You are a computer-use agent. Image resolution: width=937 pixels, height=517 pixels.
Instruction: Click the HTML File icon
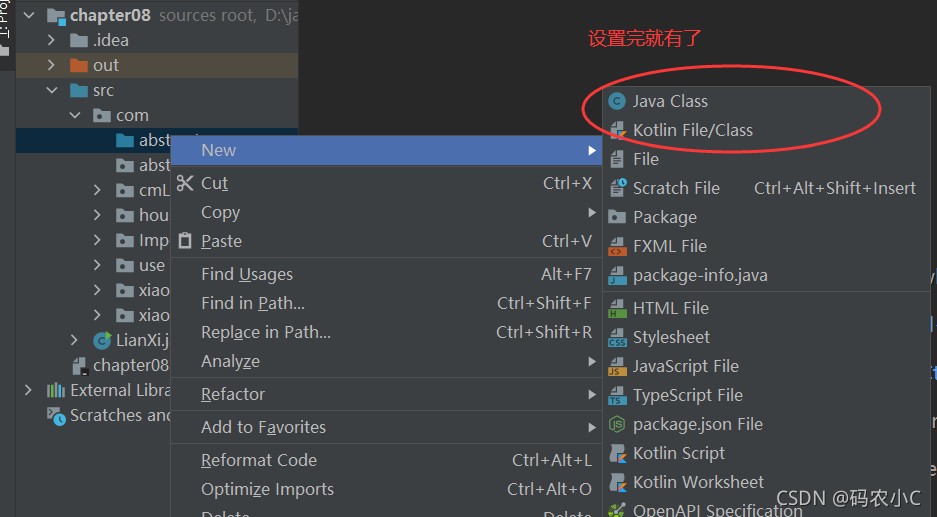pyautogui.click(x=617, y=308)
